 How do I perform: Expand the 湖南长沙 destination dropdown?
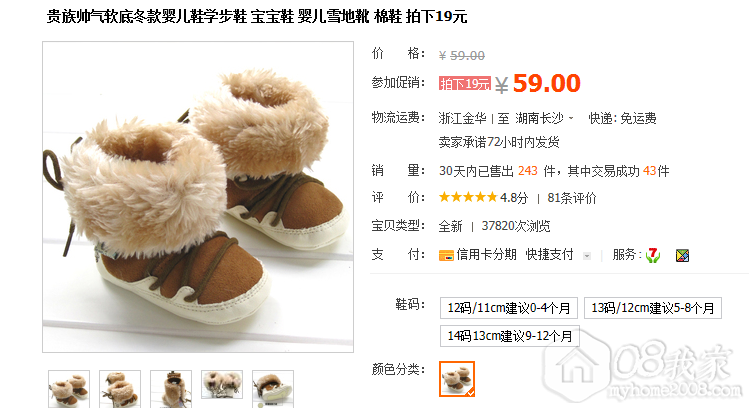[570, 118]
